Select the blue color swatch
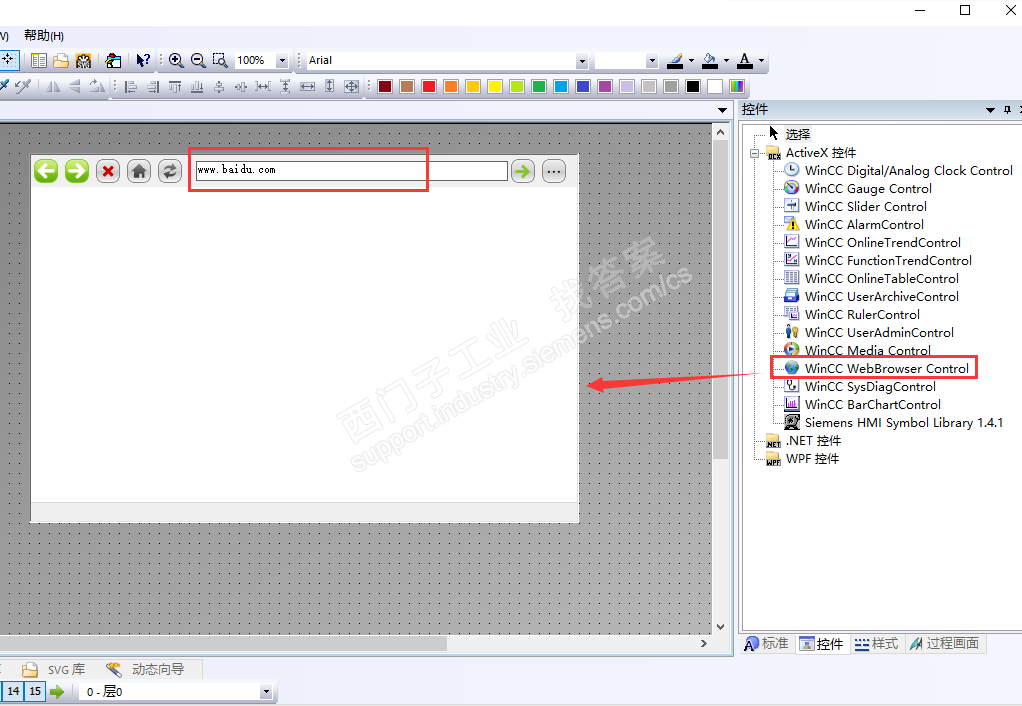1022x706 pixels. 583,87
